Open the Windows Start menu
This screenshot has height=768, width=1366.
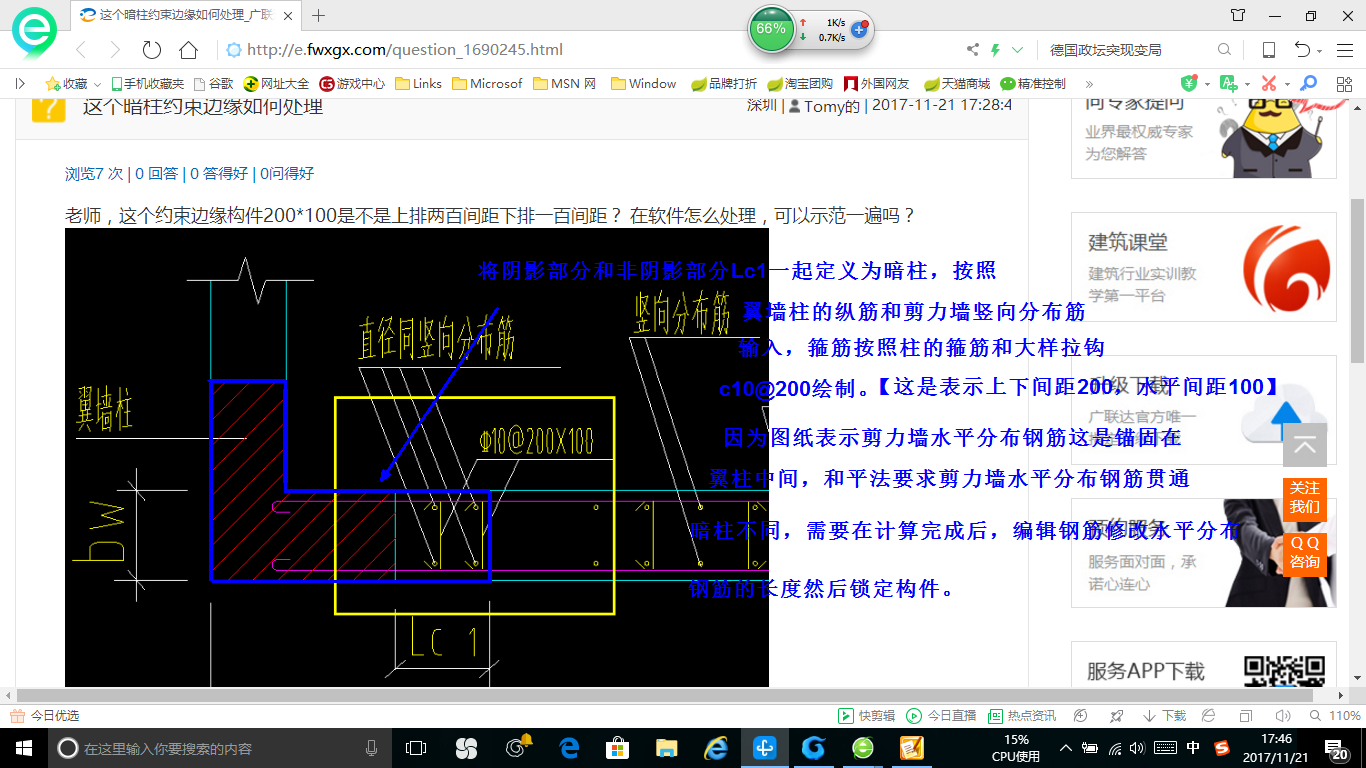click(23, 748)
